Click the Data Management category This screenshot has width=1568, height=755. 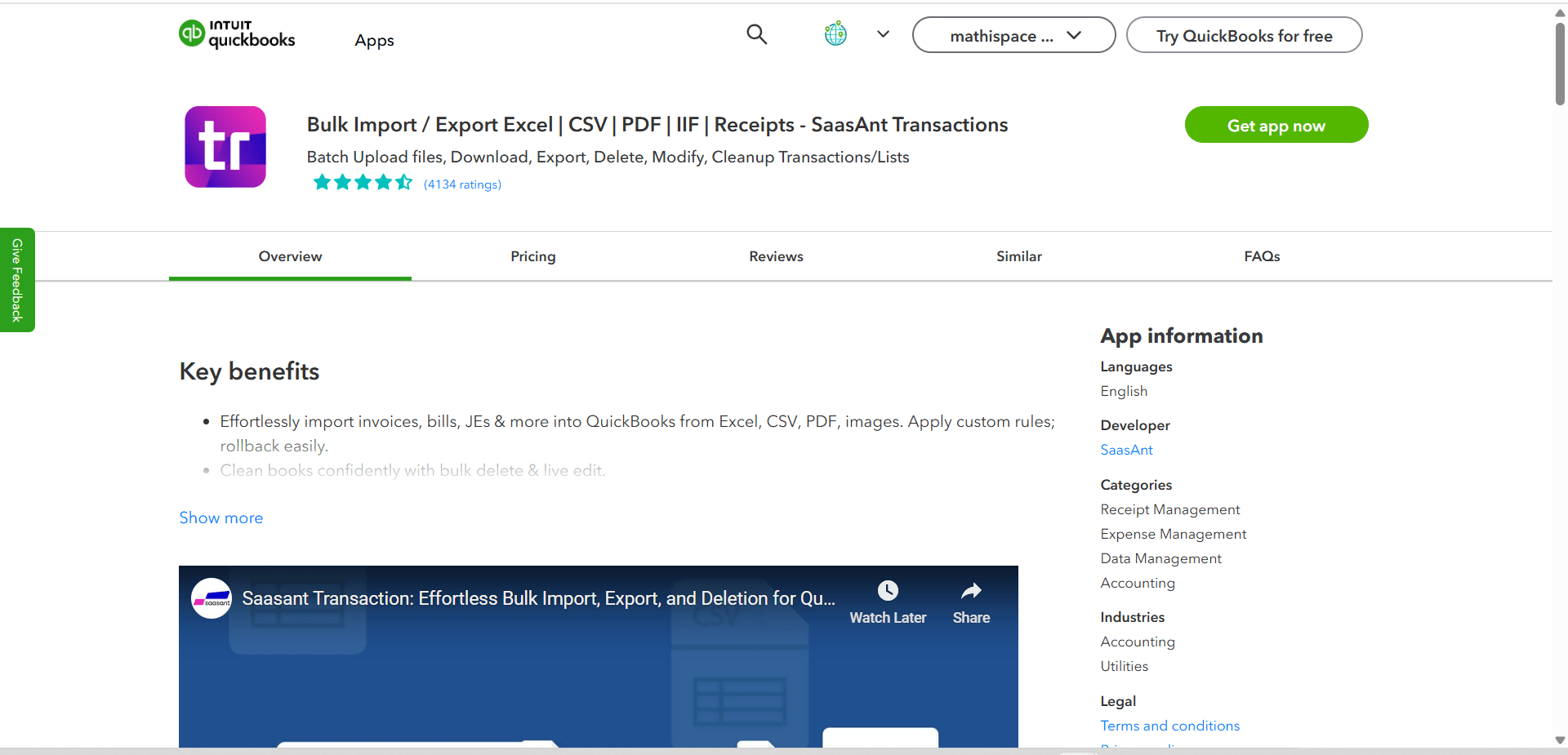pos(1160,558)
